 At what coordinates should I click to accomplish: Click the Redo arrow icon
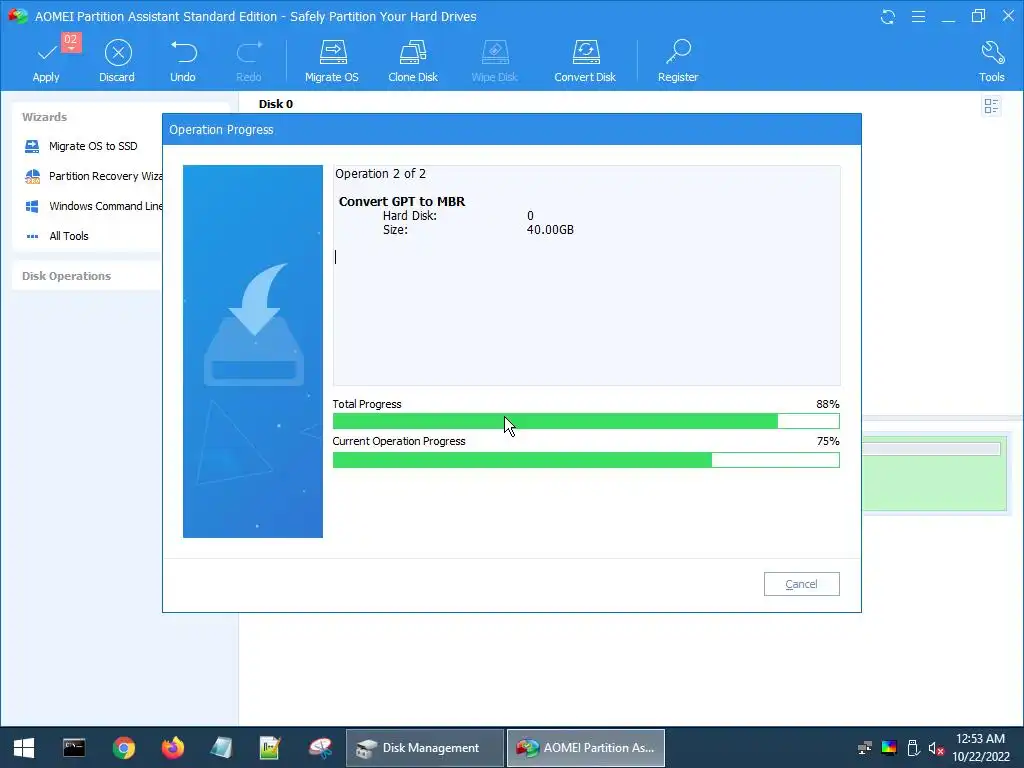coord(248,52)
